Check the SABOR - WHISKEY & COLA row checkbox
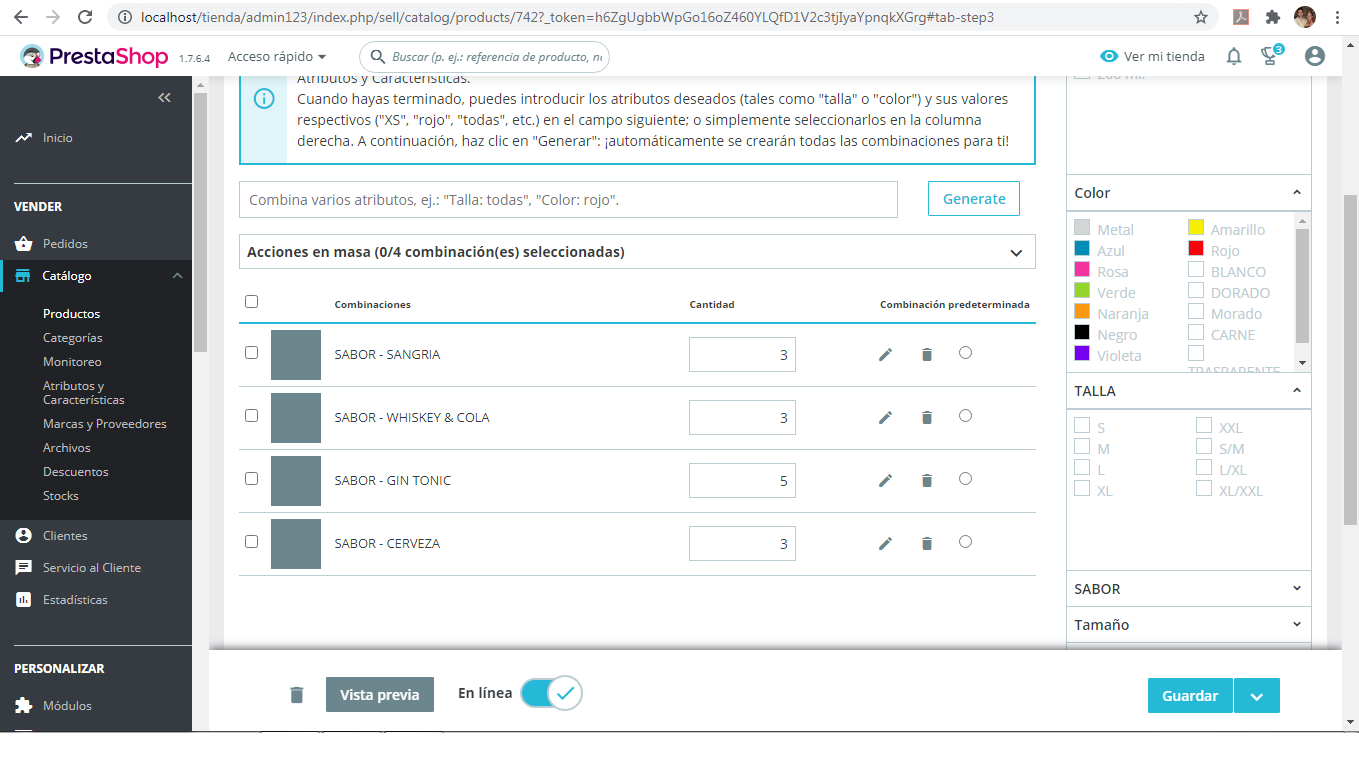The width and height of the screenshot is (1359, 765). coord(251,415)
